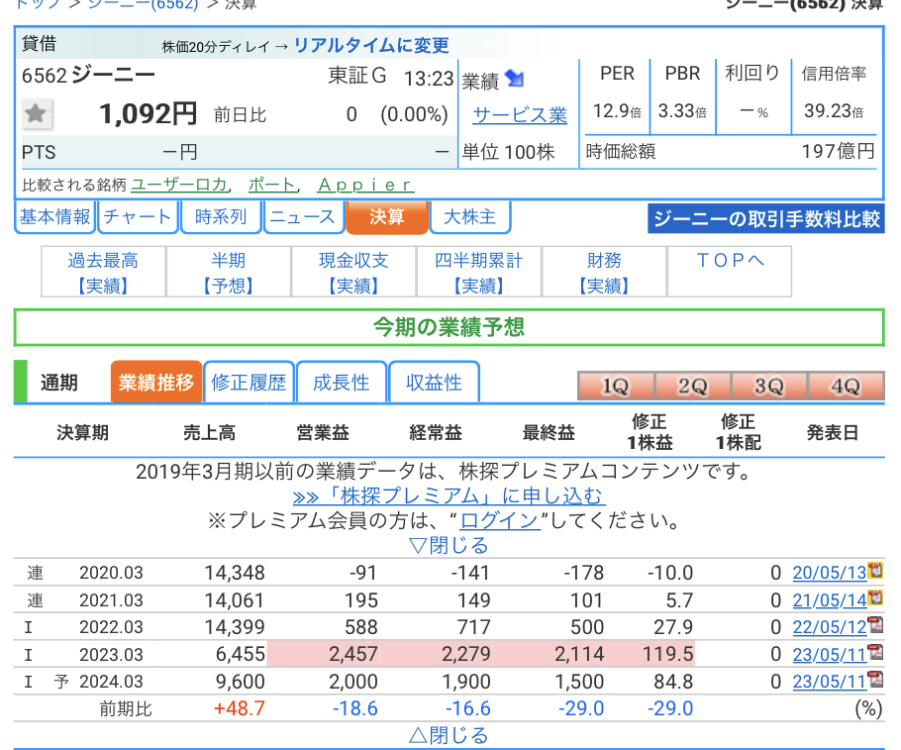Open the チャート tab
901x750 pixels.
pos(138,217)
